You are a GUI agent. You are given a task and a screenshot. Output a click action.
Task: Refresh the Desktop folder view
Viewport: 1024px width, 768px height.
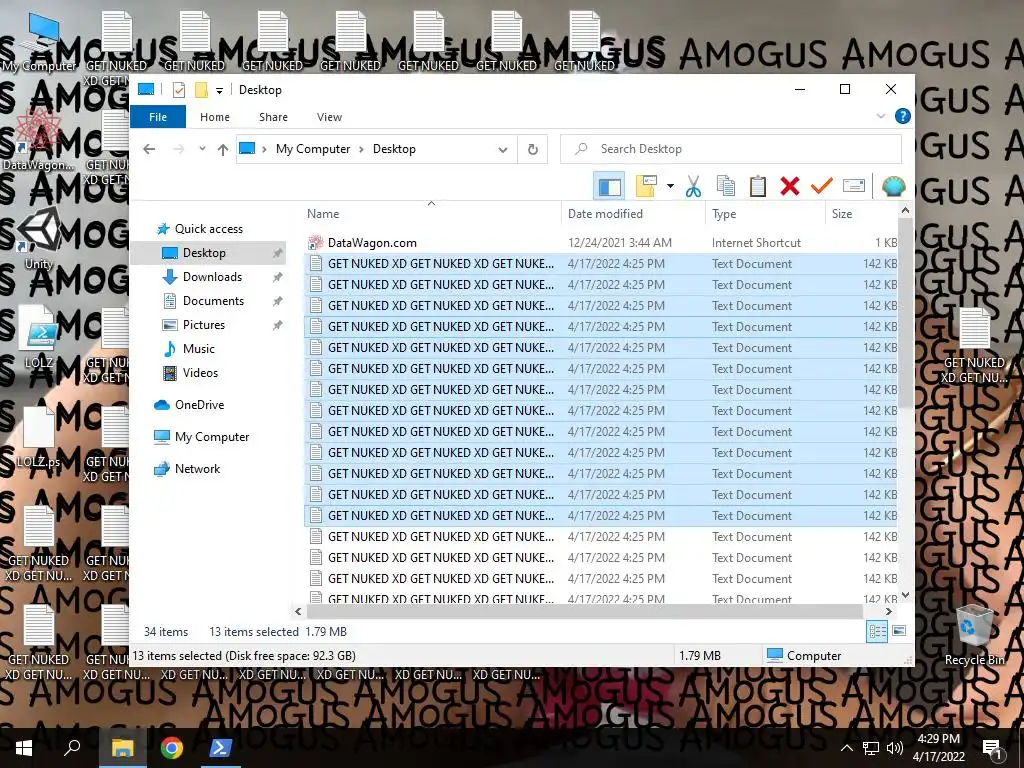pos(533,150)
